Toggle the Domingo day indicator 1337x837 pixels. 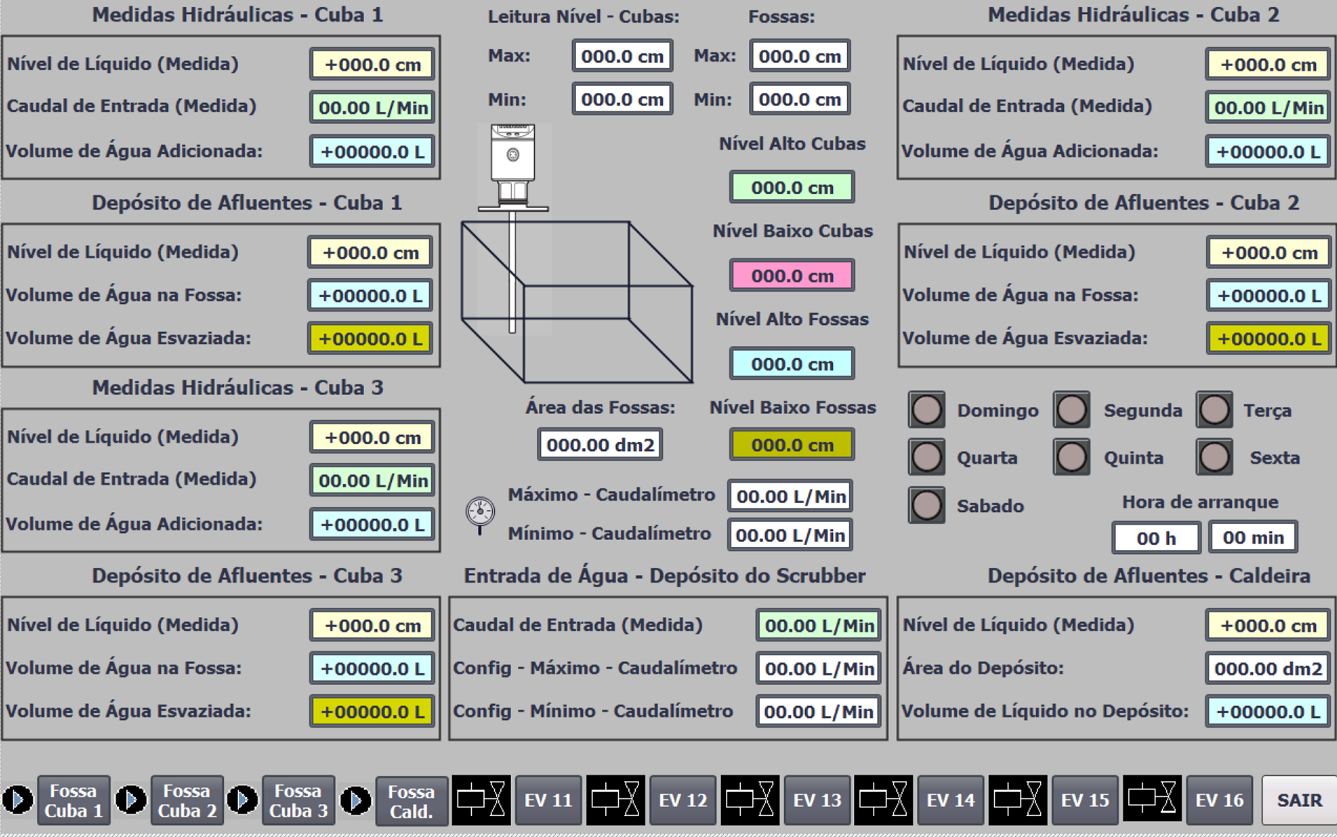coord(927,410)
